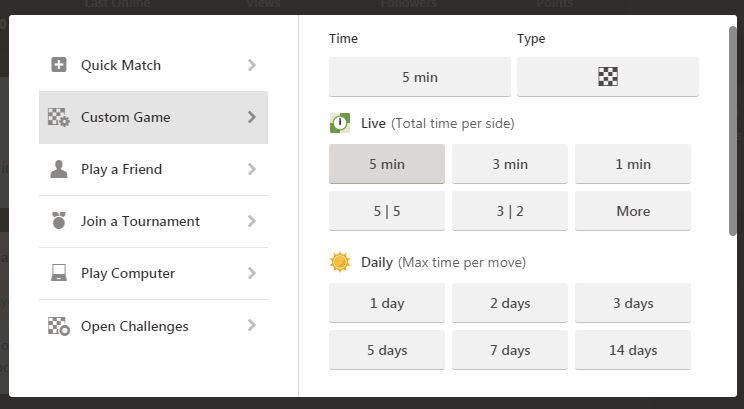Pick the 14 days daily option
The width and height of the screenshot is (744, 409).
tap(632, 350)
